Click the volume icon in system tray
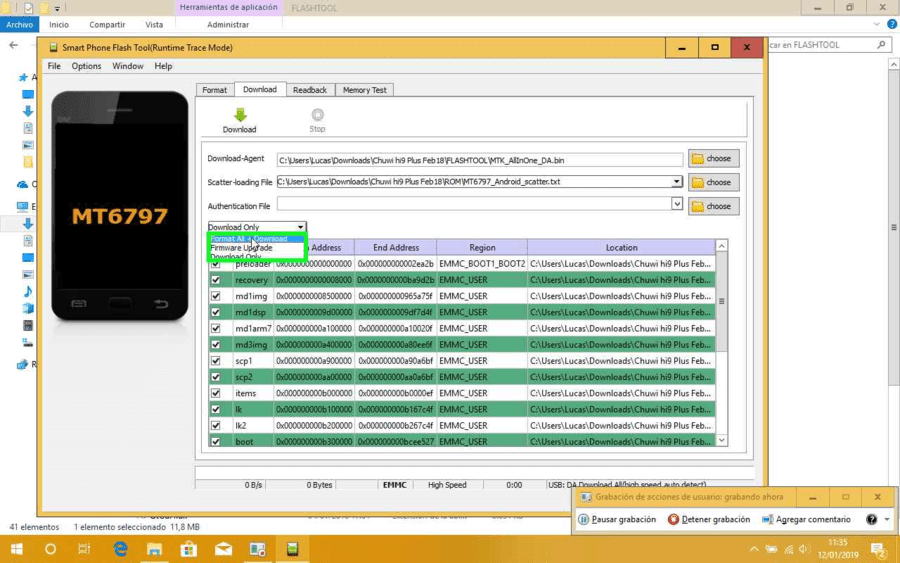 pyautogui.click(x=805, y=549)
